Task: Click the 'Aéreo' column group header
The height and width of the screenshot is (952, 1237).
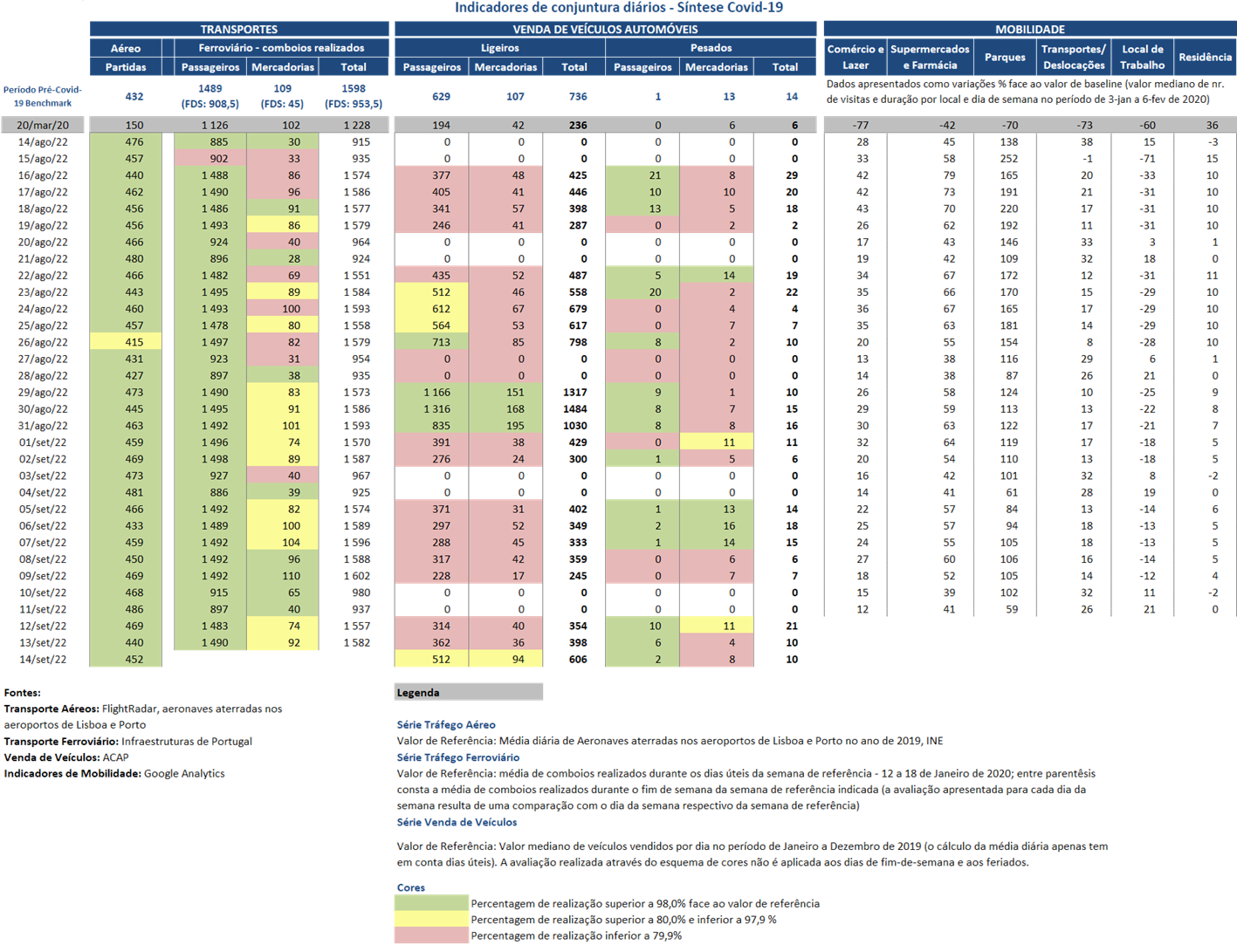Action: [x=126, y=48]
